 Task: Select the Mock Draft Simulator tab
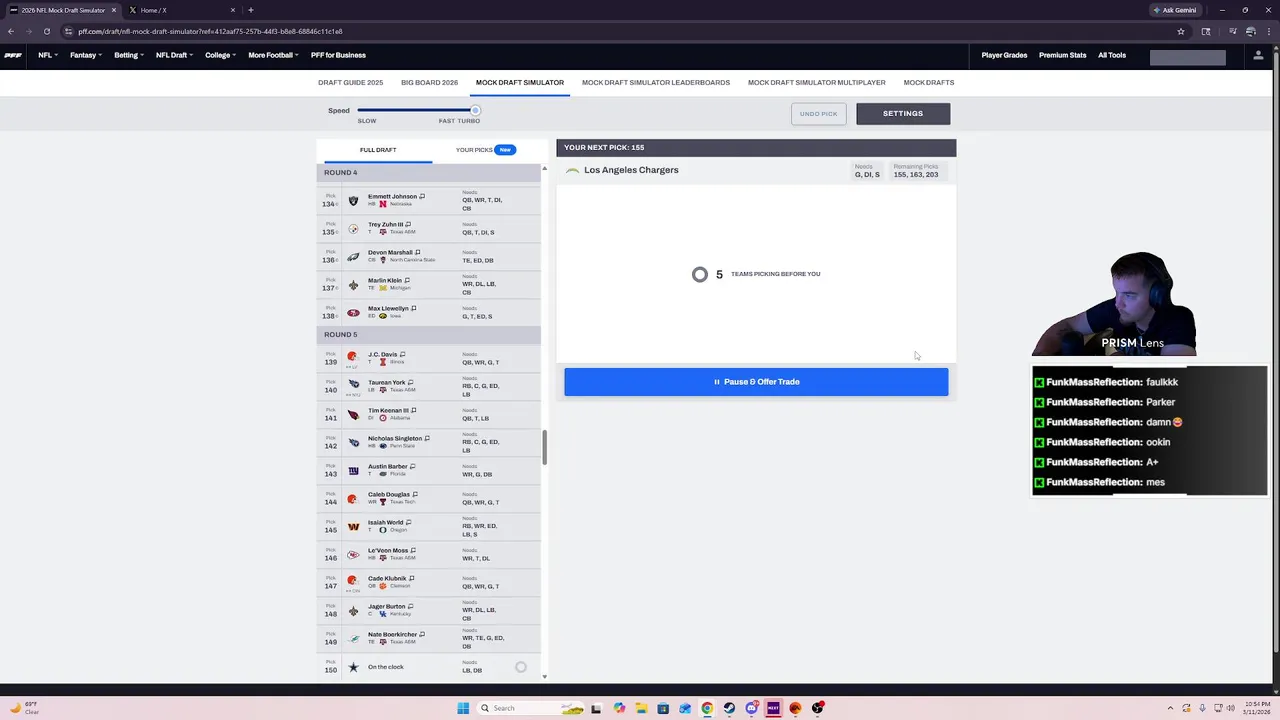pyautogui.click(x=520, y=82)
